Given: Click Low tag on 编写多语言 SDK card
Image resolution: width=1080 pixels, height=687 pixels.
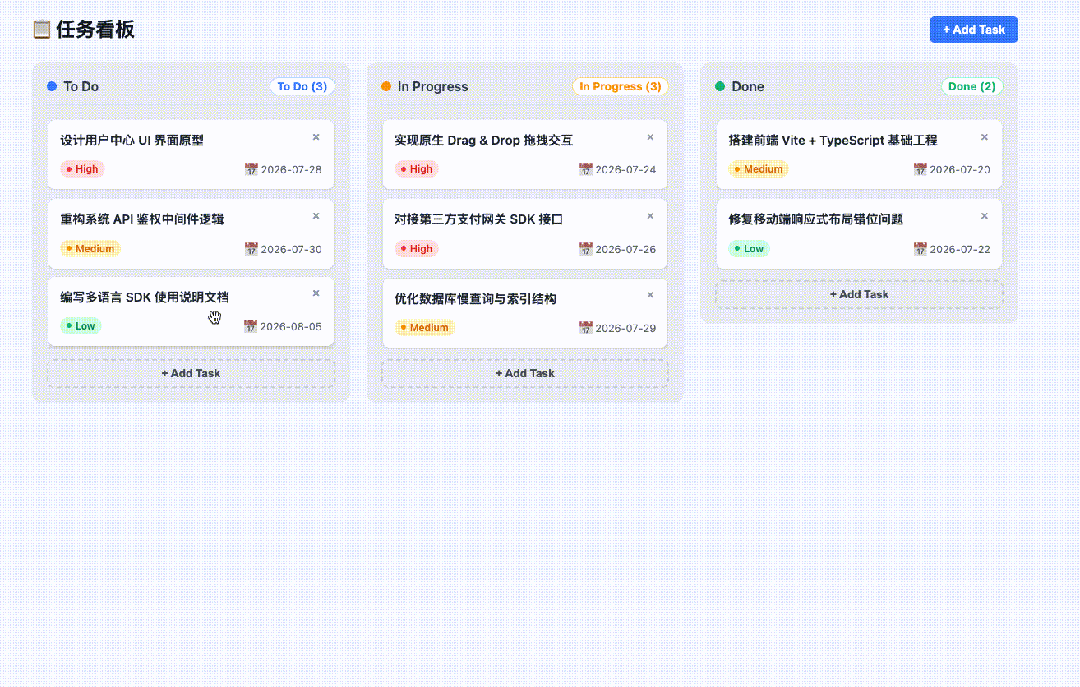Looking at the screenshot, I should 81,326.
